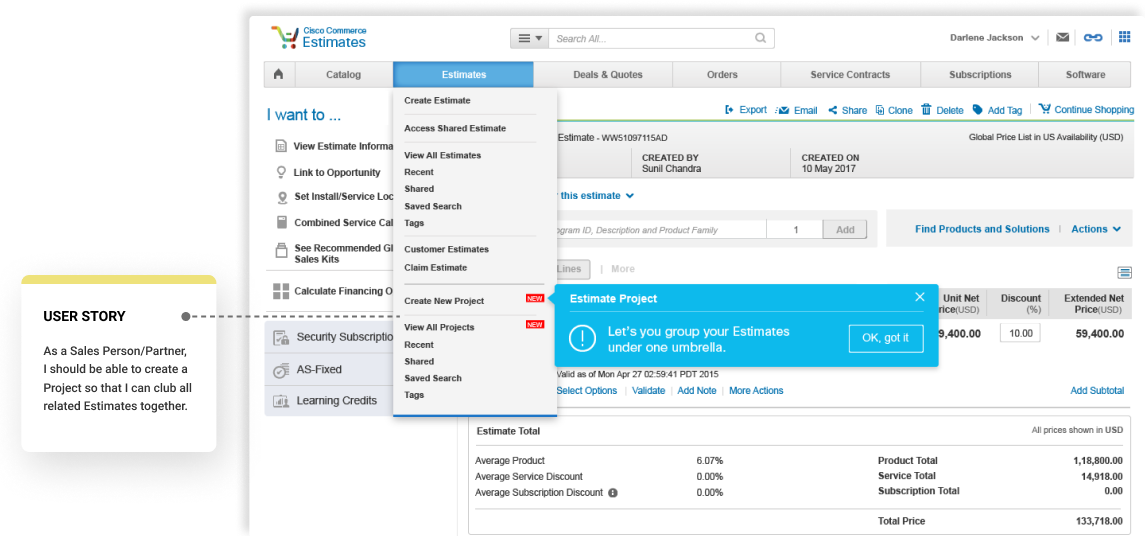Select Create New Project menu item
The height and width of the screenshot is (536, 1145).
(444, 301)
